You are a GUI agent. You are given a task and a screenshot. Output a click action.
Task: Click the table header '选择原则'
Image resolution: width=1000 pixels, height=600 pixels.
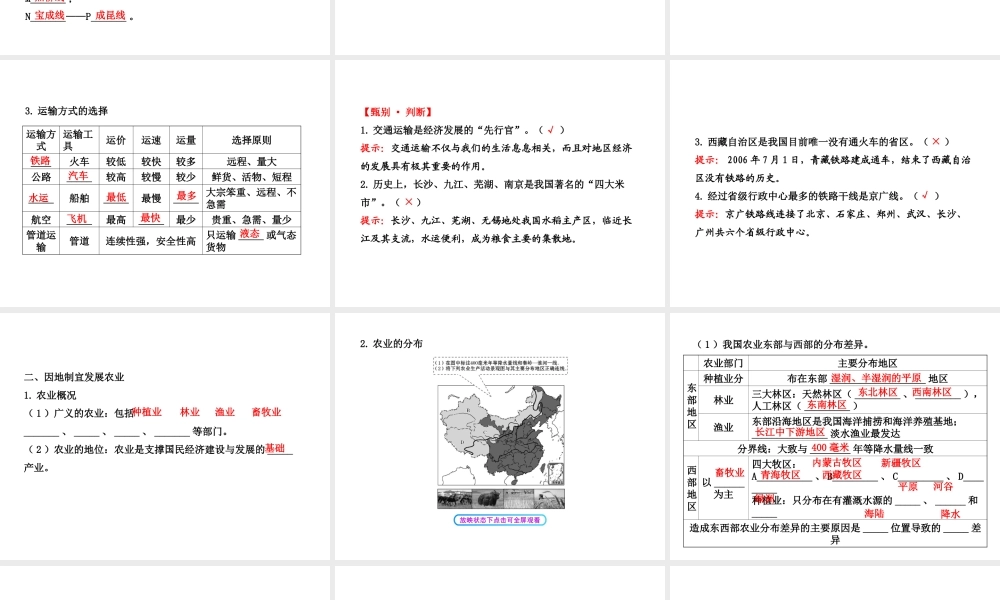tap(251, 140)
